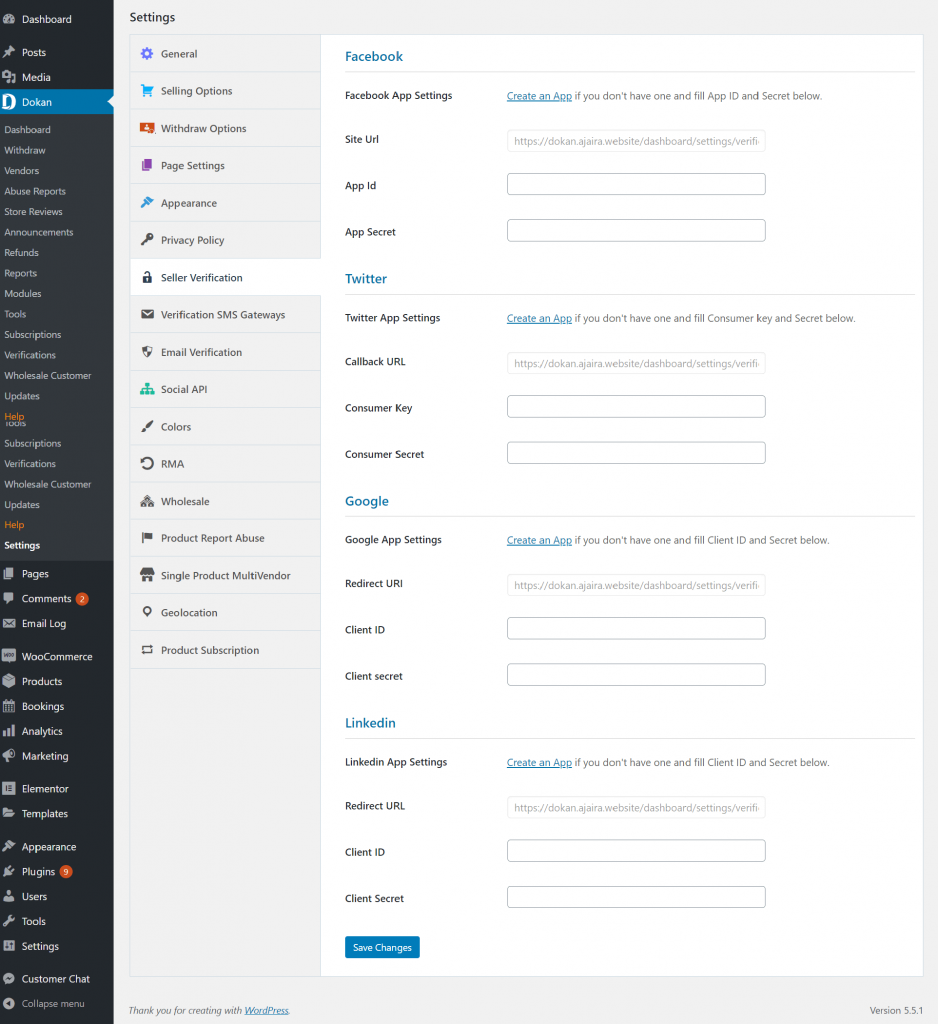Image resolution: width=938 pixels, height=1024 pixels.
Task: Open the Social API settings tab
Action: click(225, 389)
